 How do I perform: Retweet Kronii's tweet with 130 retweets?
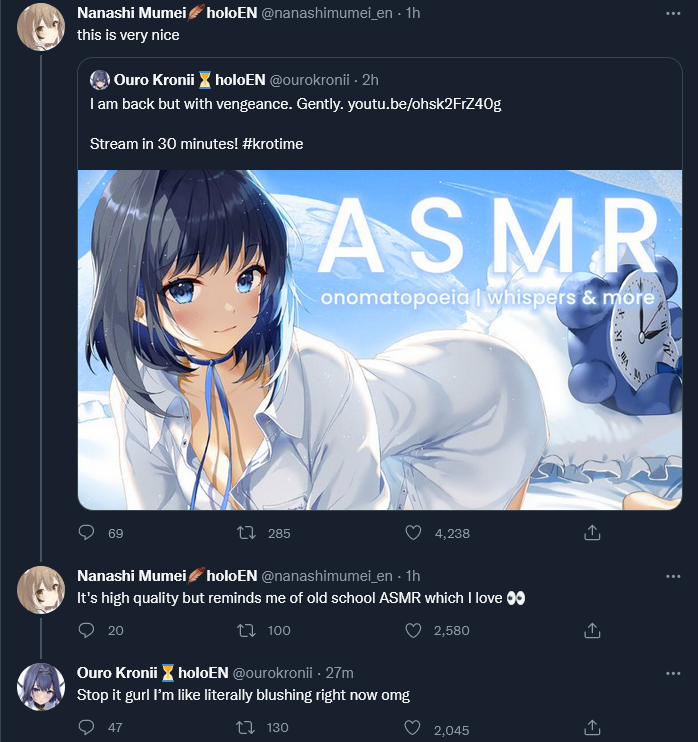coord(246,727)
